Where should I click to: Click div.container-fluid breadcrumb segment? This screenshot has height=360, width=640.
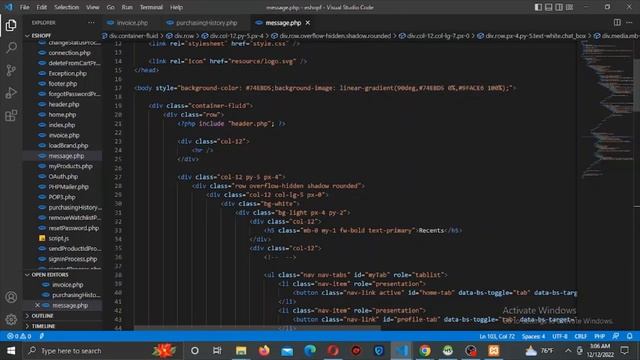[x=133, y=36]
